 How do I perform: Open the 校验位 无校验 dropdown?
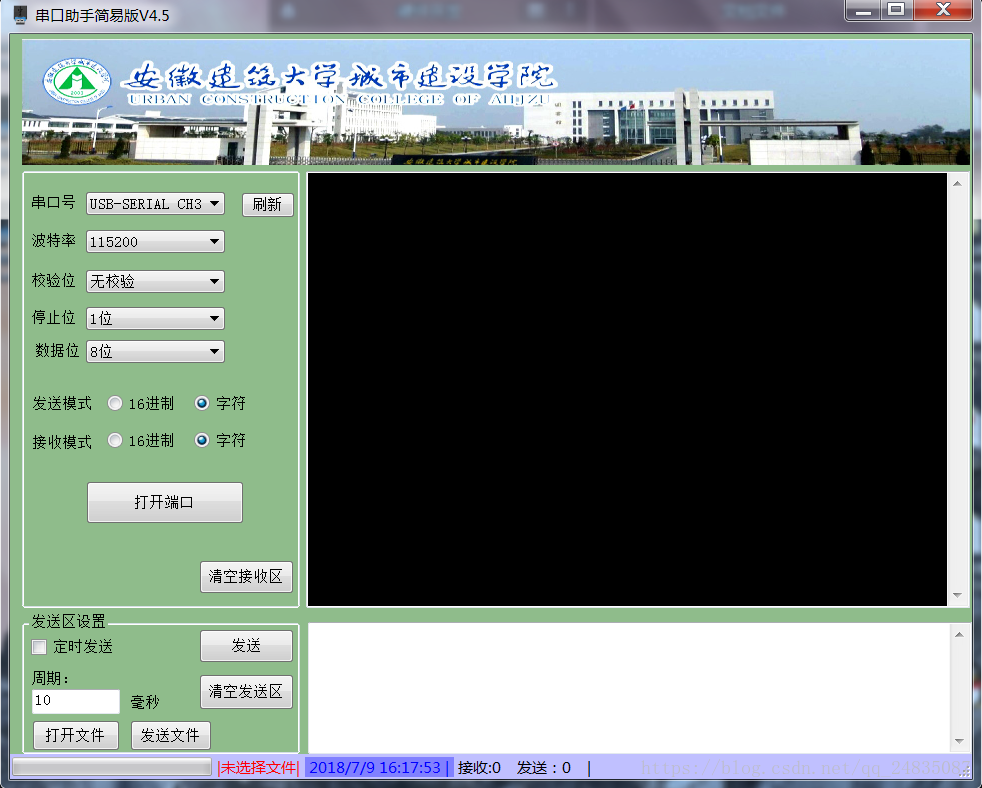[155, 281]
